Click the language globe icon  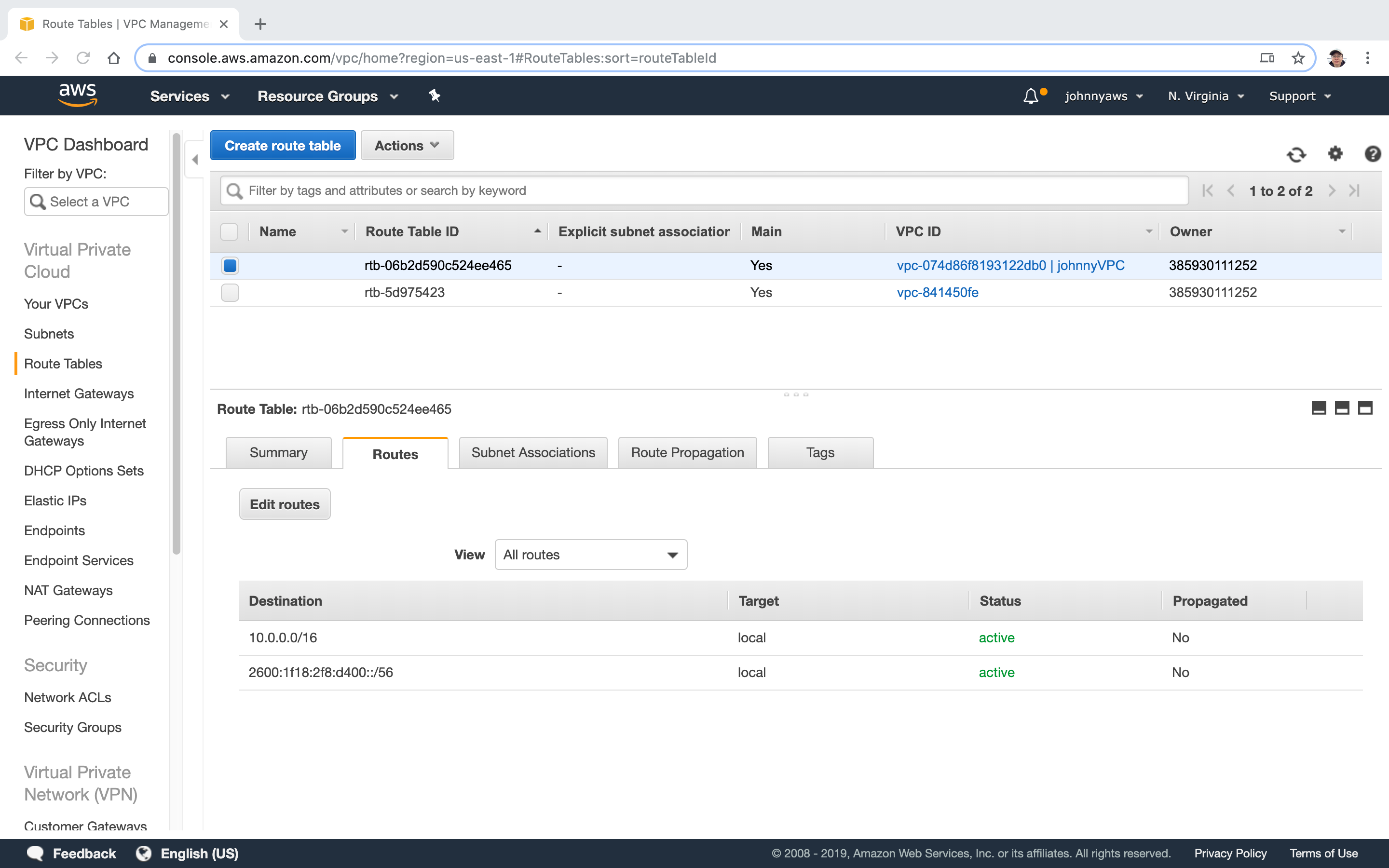tap(144, 853)
